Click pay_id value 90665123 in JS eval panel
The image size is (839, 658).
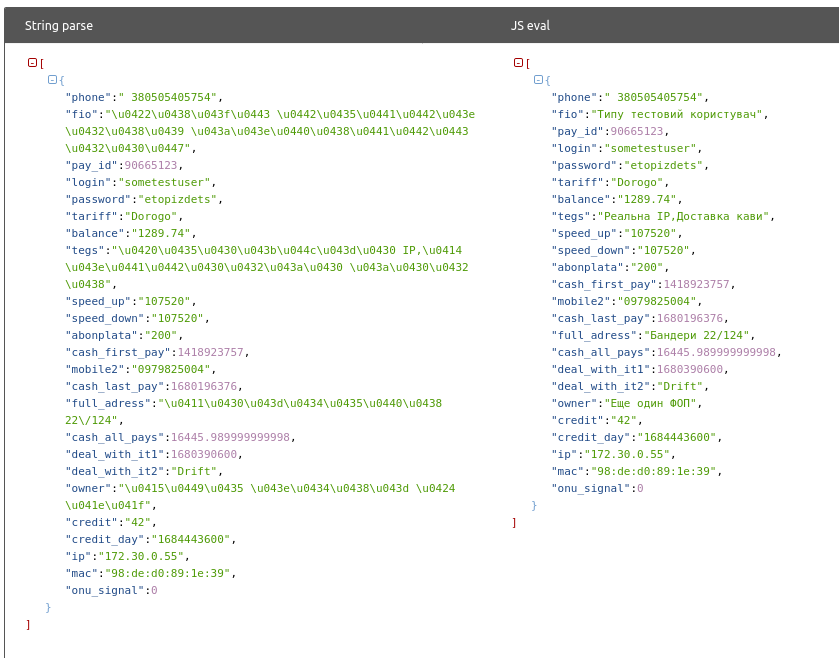click(x=636, y=131)
